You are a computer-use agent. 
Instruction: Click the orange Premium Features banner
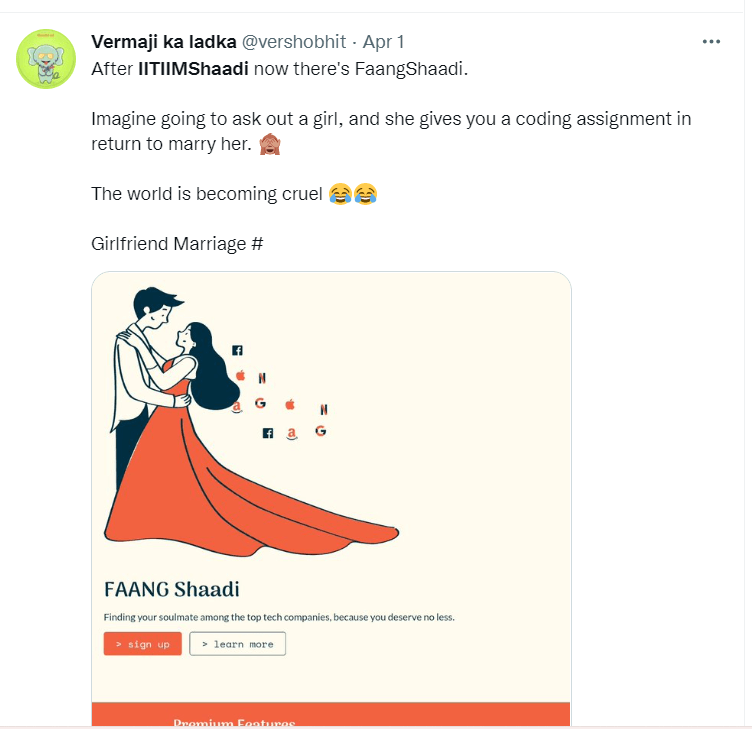[330, 715]
